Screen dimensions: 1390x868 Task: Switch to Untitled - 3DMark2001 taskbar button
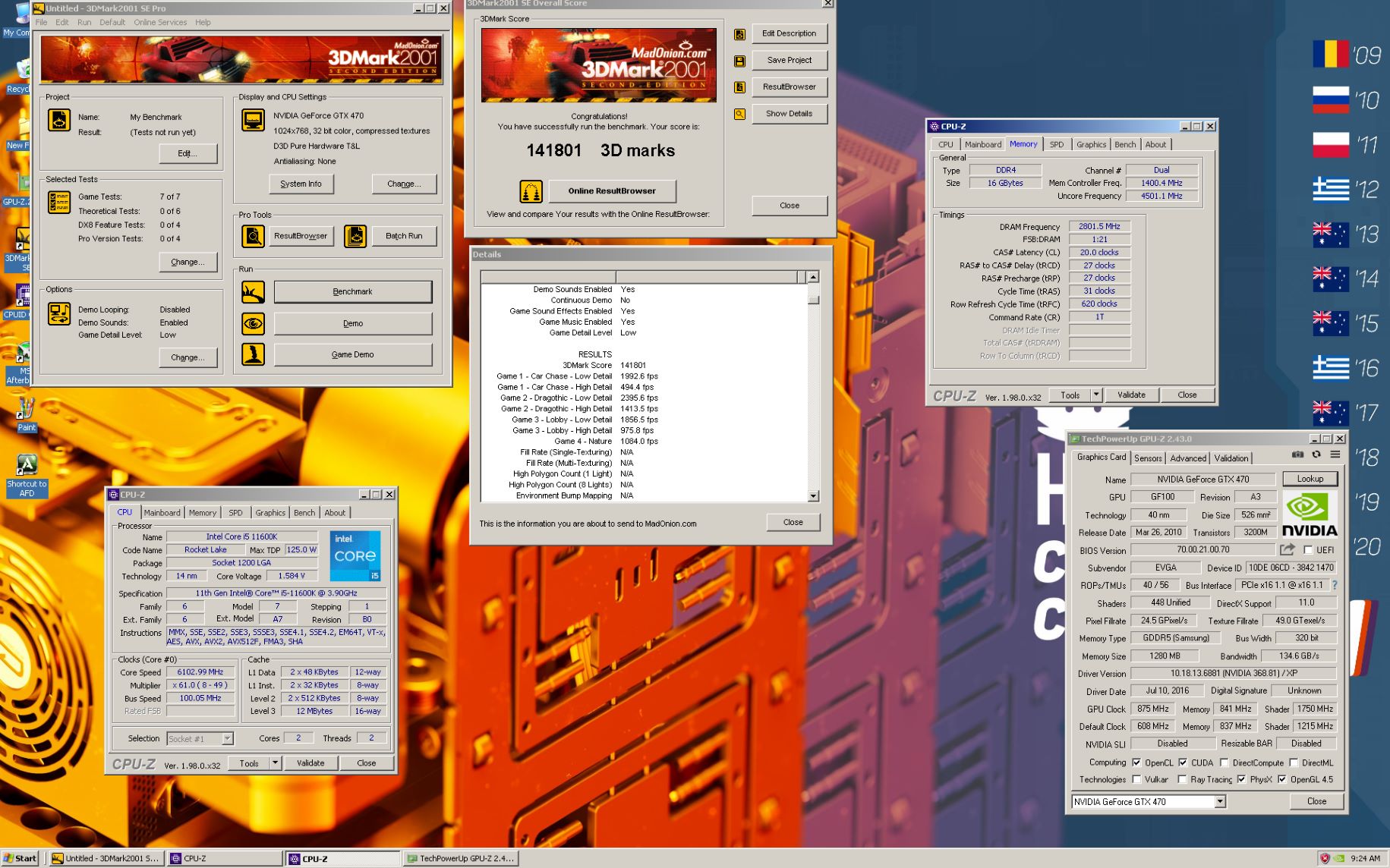[x=106, y=858]
